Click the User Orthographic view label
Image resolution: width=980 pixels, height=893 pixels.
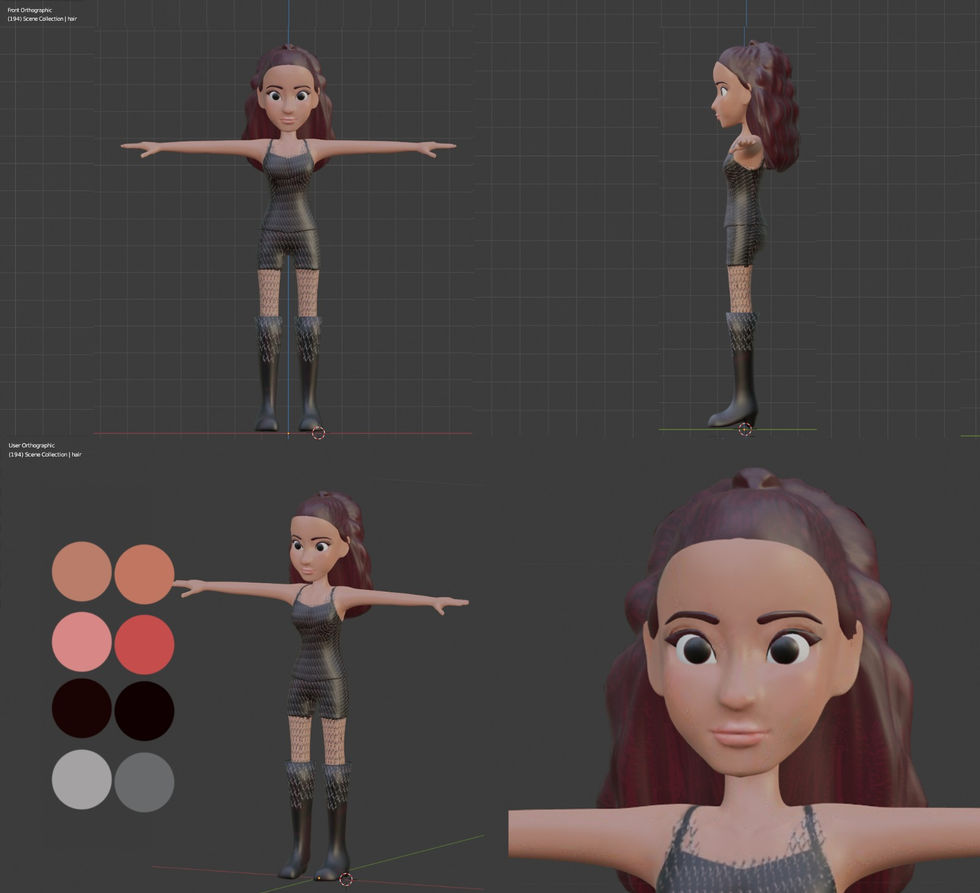(31, 446)
